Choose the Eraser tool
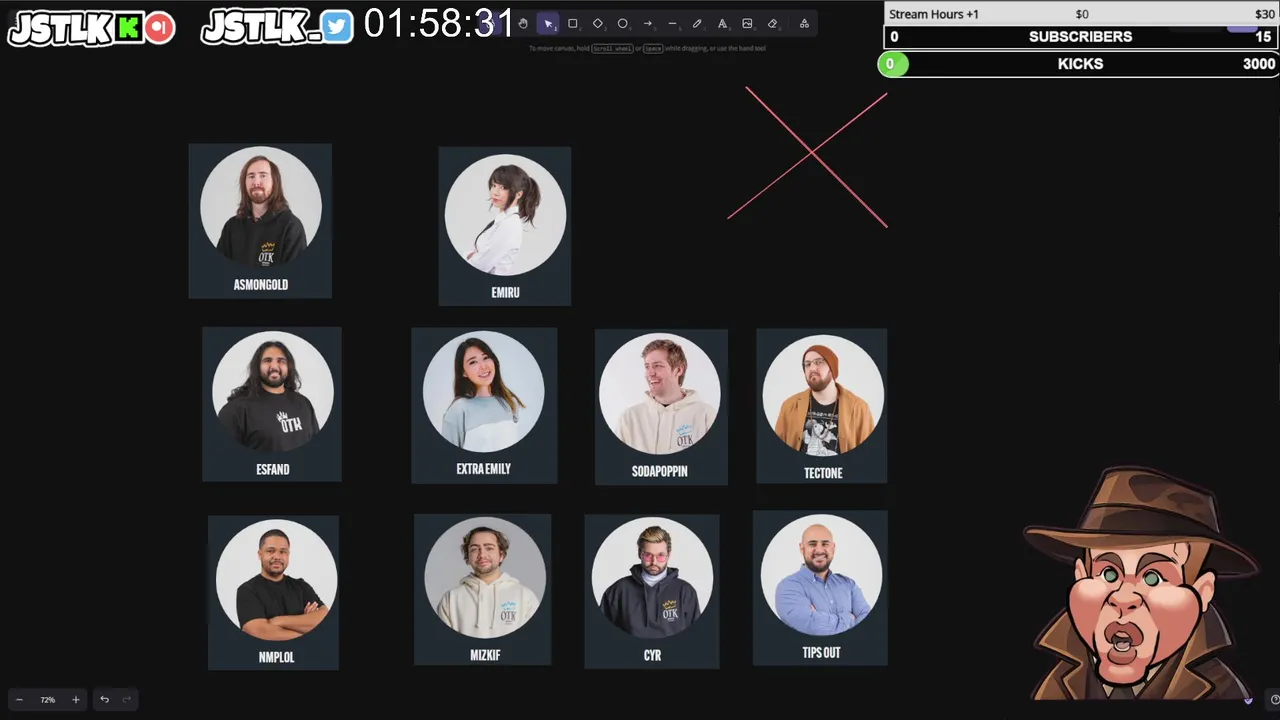Screen dimensions: 1280x720 (x=772, y=24)
